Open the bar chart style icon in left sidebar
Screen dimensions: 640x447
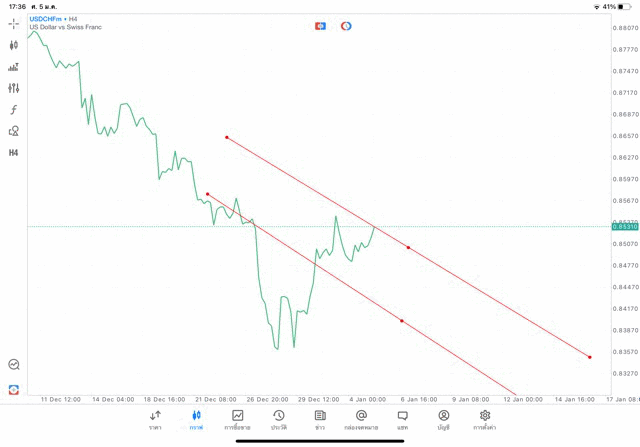(x=13, y=67)
